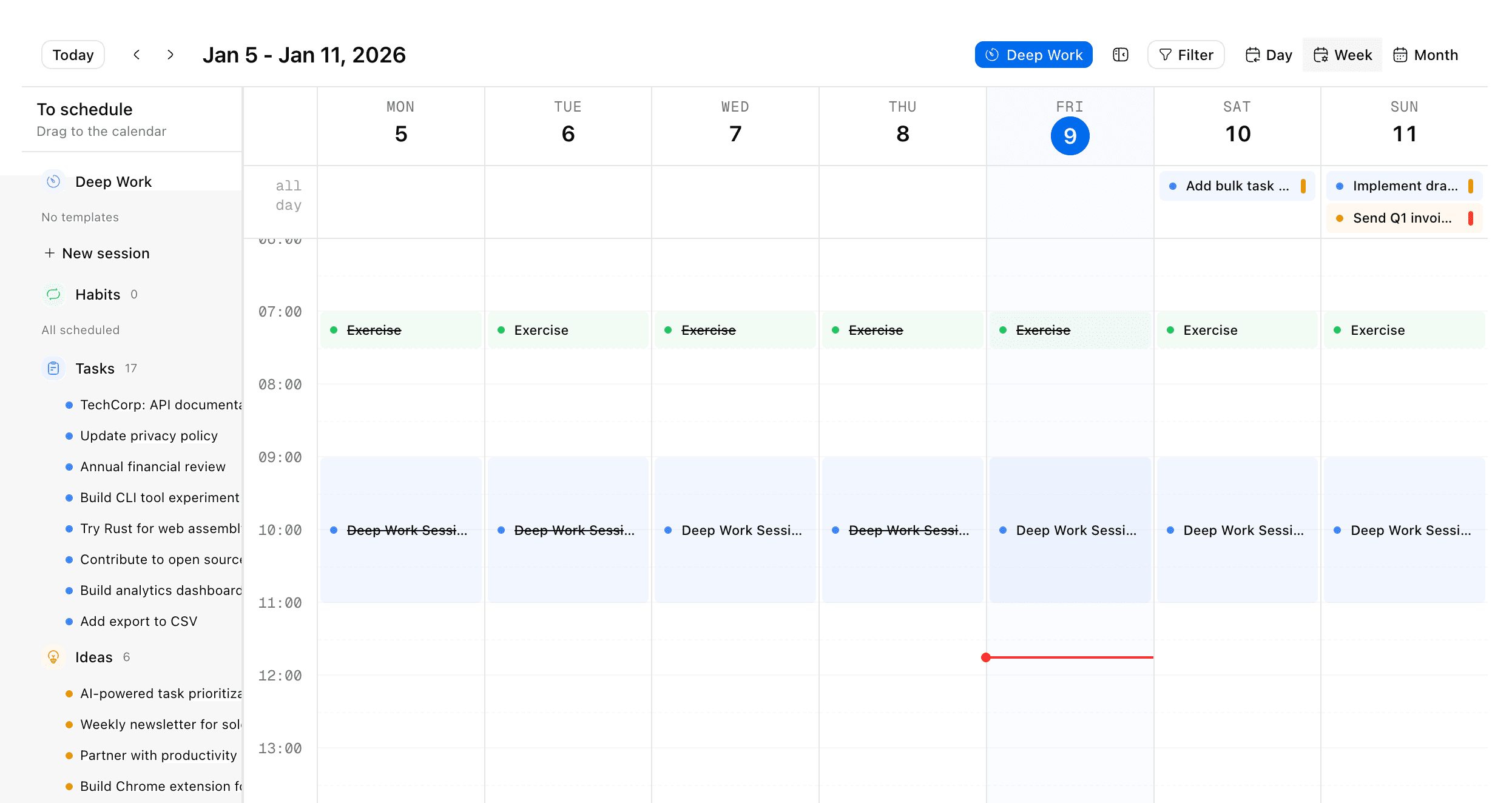Mark Tuesday's Exercise habit as complete
Viewport: 1512px width, 803px height.
(x=501, y=330)
